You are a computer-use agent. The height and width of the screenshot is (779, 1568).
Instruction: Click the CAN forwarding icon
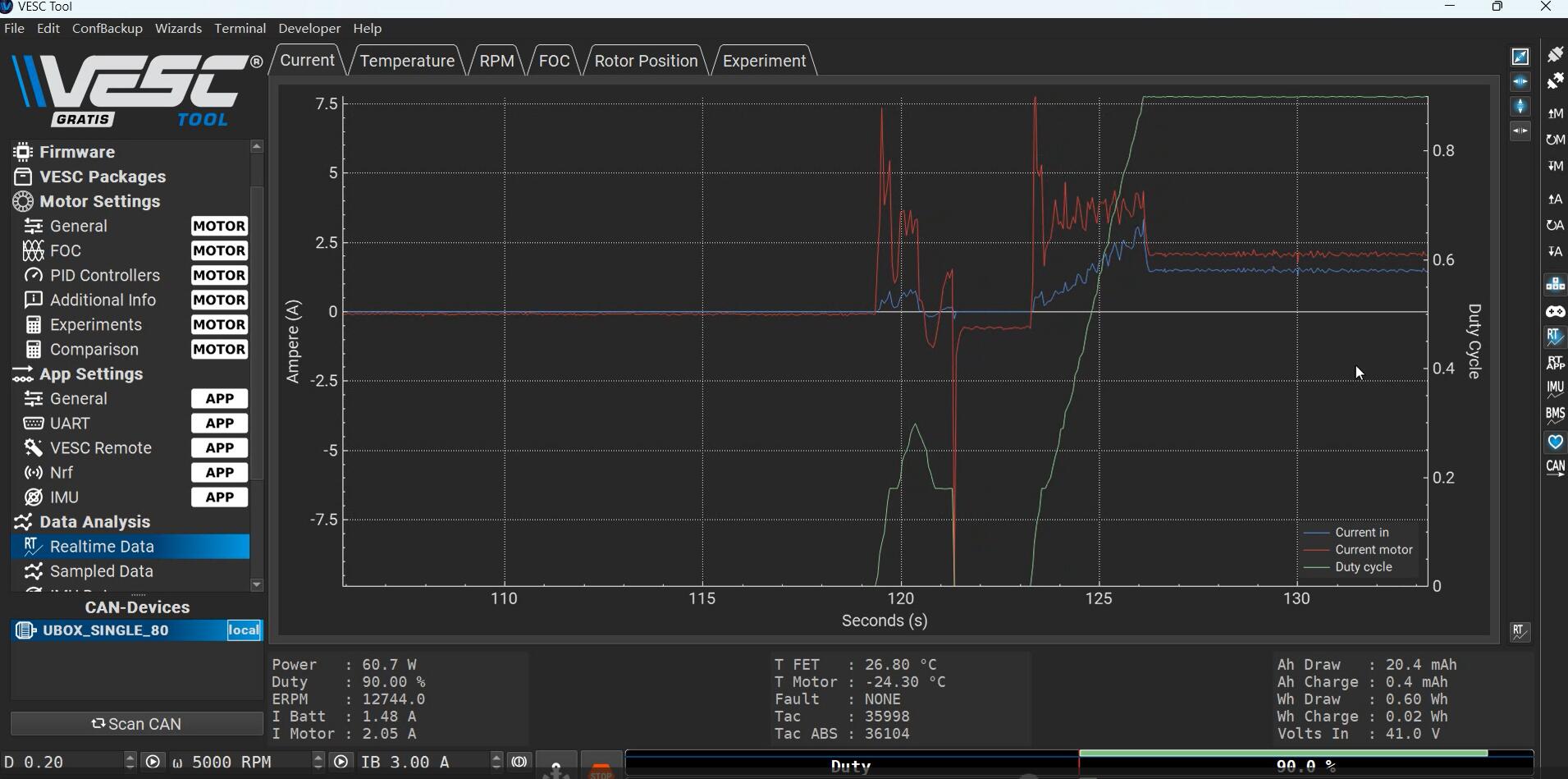(x=1555, y=468)
